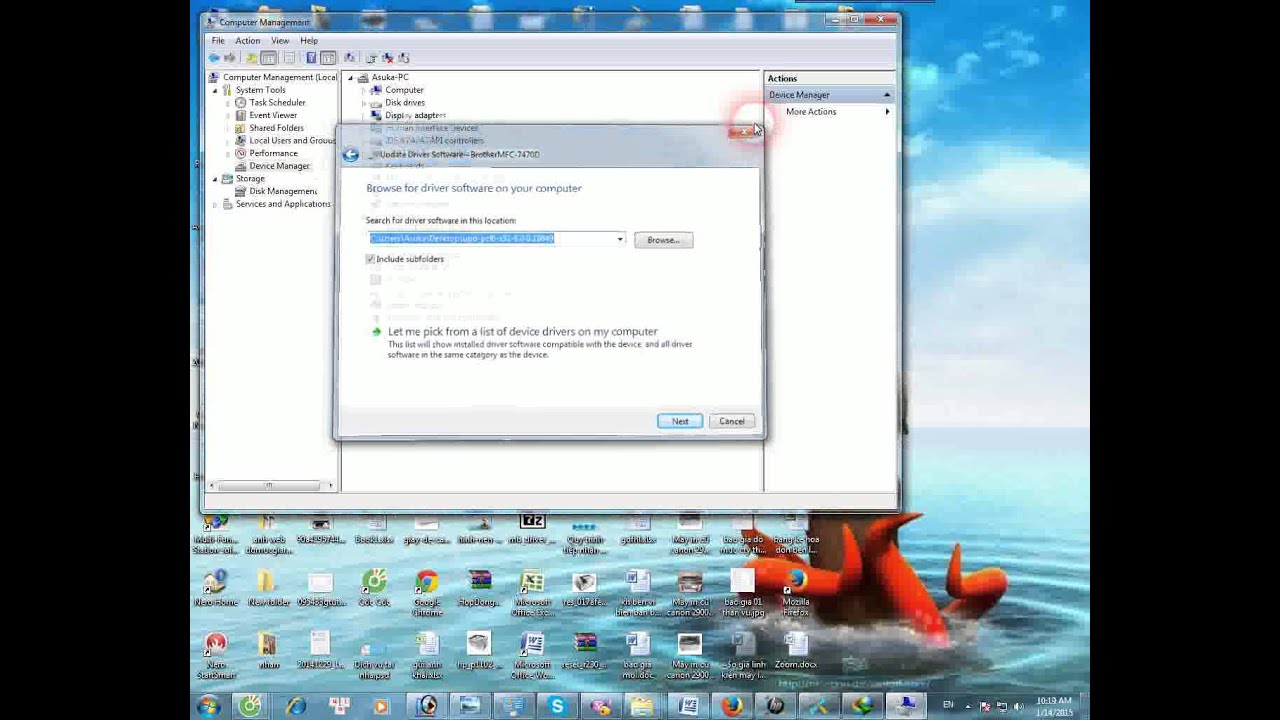
Task: Close the Update Driver Software dialog
Action: click(x=744, y=132)
